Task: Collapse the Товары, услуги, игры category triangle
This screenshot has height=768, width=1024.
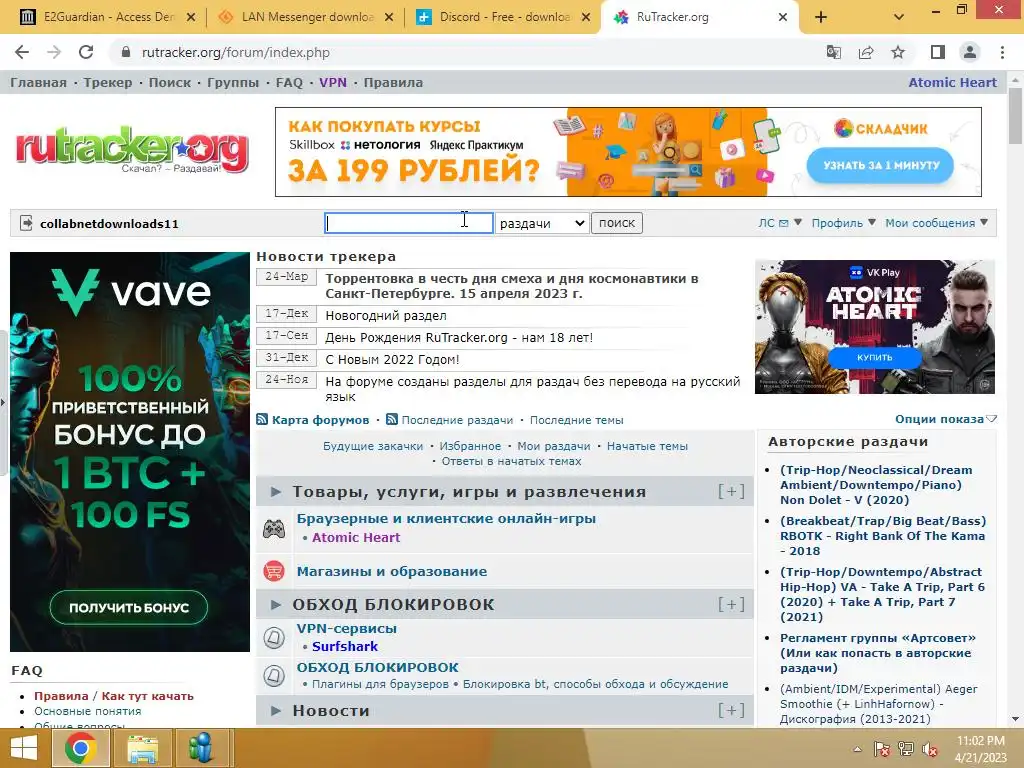Action: pyautogui.click(x=276, y=492)
